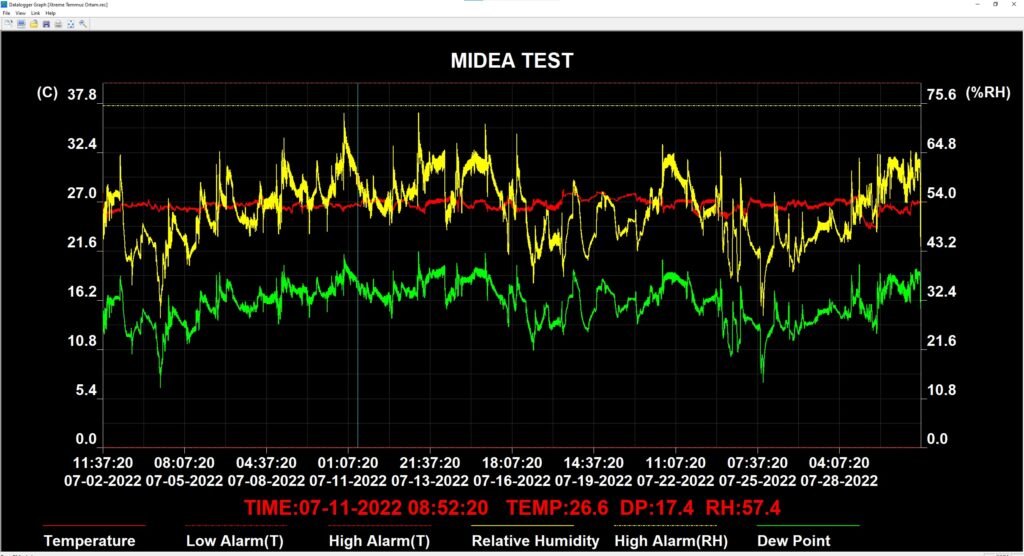This screenshot has height=556, width=1024.
Task: Click the TIME:07-11-2022 08:52:20 readout
Action: tap(366, 508)
